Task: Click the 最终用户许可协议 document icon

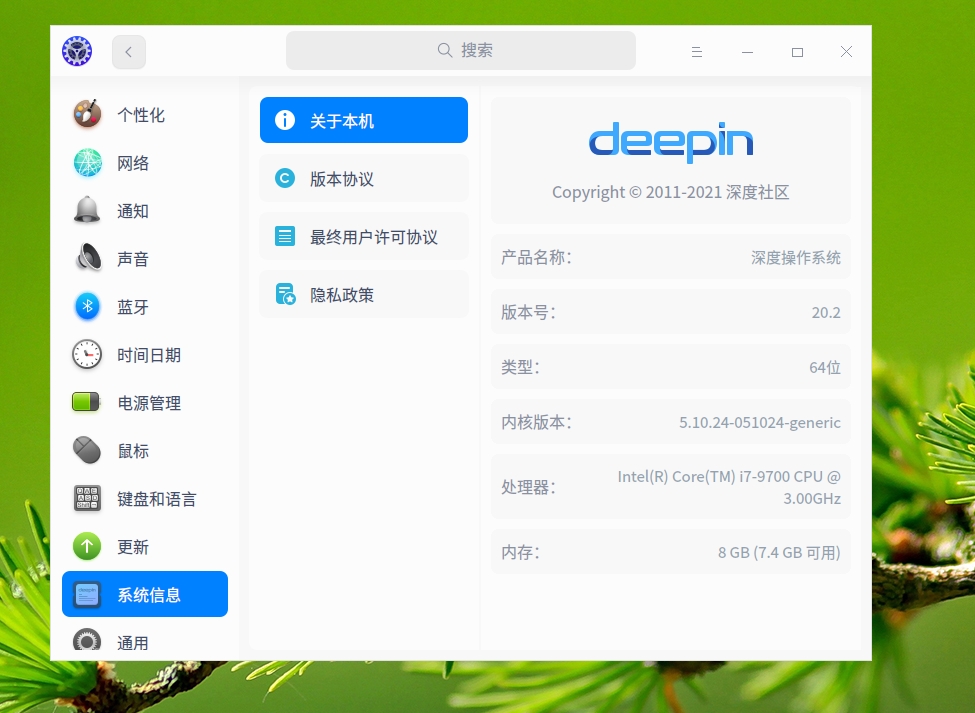Action: pos(285,236)
